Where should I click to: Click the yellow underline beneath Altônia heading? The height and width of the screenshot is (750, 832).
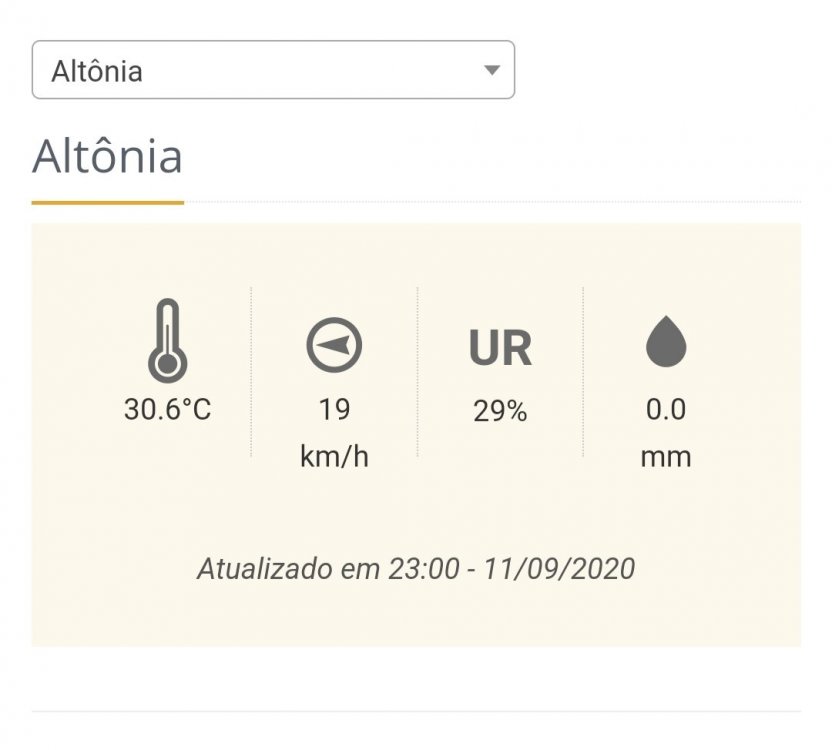click(x=107, y=202)
